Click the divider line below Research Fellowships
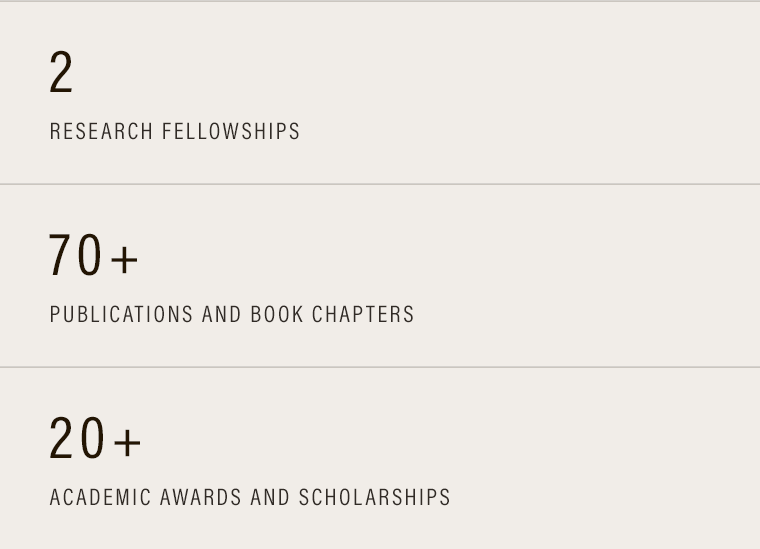The height and width of the screenshot is (549, 760). click(x=380, y=183)
